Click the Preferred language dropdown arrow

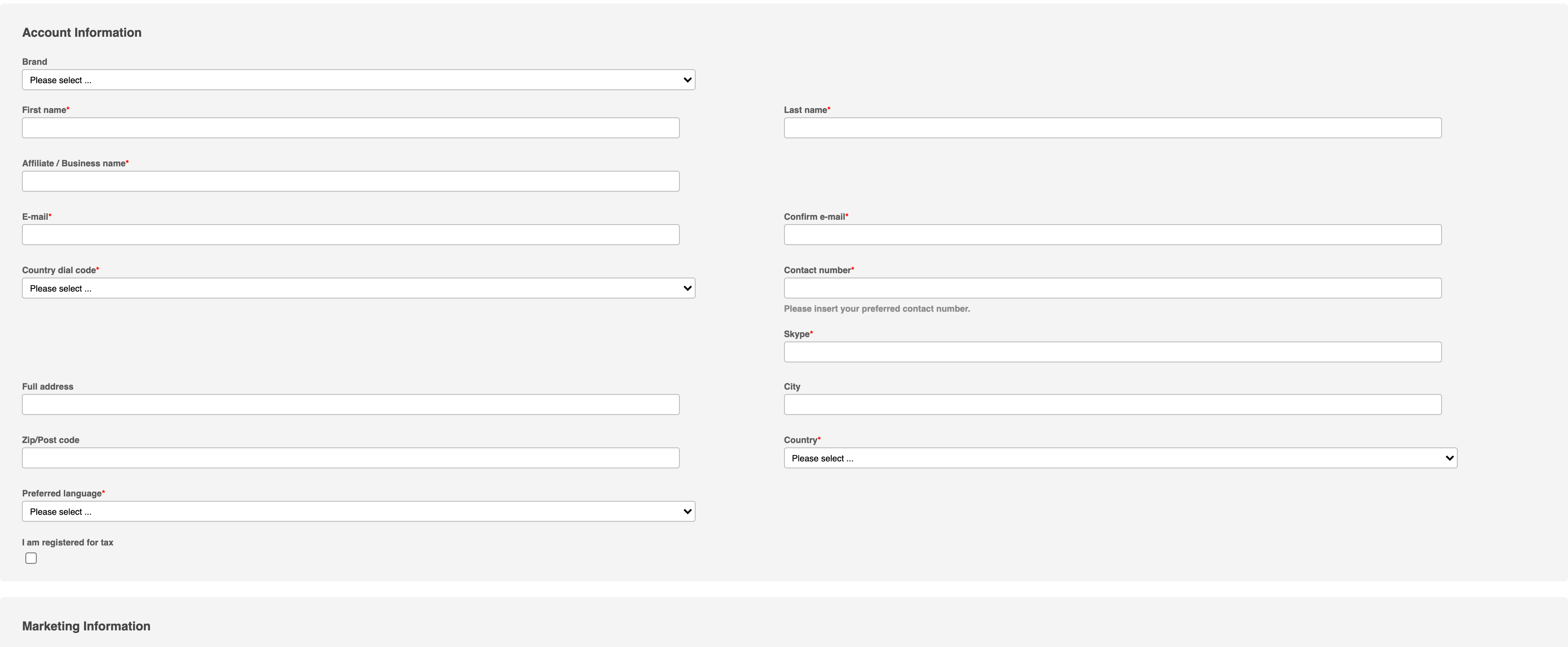[686, 511]
